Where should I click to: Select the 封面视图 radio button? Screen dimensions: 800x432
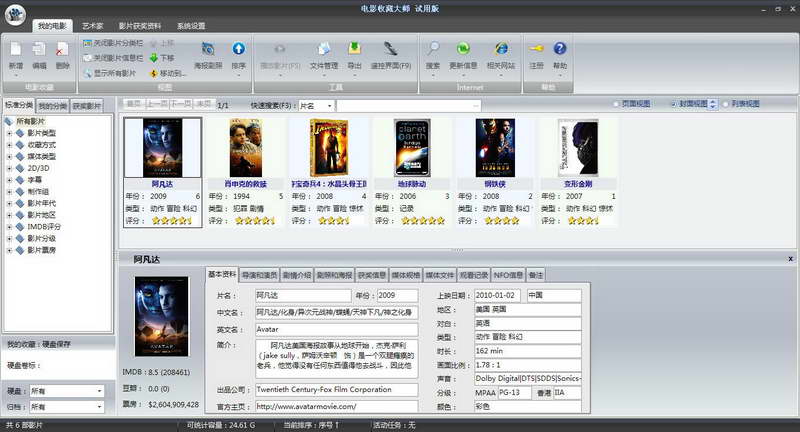coord(673,104)
